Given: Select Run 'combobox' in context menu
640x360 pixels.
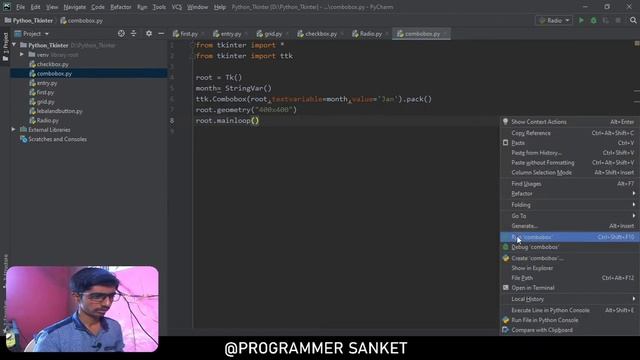Looking at the screenshot, I should 570,237.
